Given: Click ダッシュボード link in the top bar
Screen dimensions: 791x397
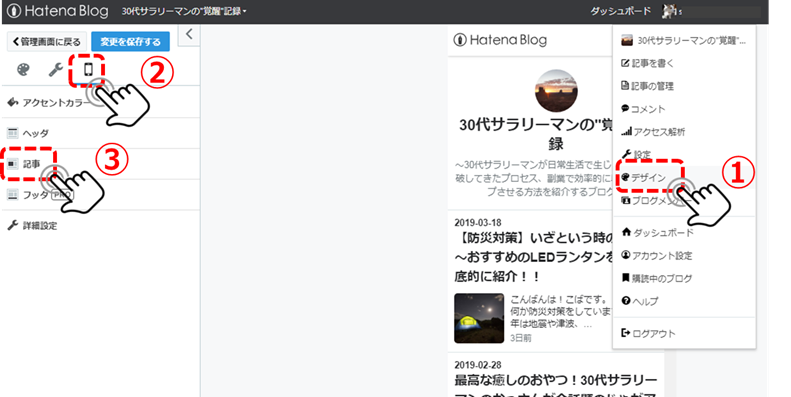Looking at the screenshot, I should (620, 11).
